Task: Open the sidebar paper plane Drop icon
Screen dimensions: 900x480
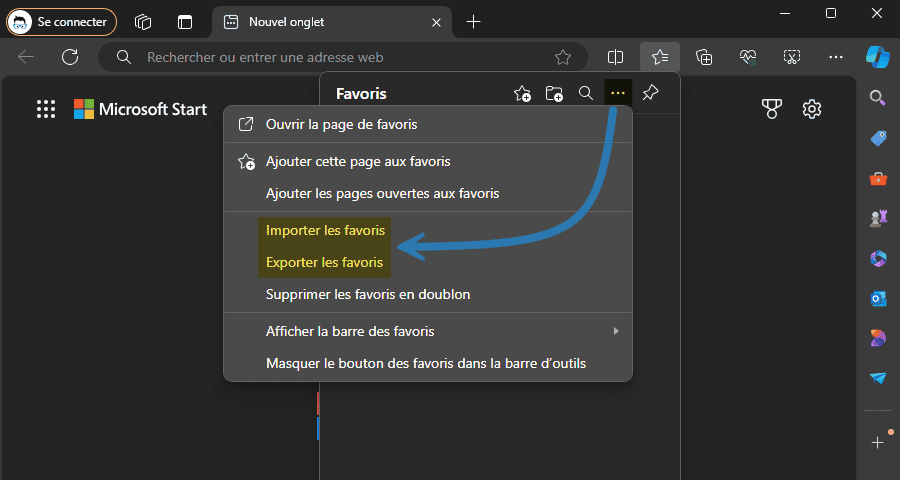Action: point(878,378)
